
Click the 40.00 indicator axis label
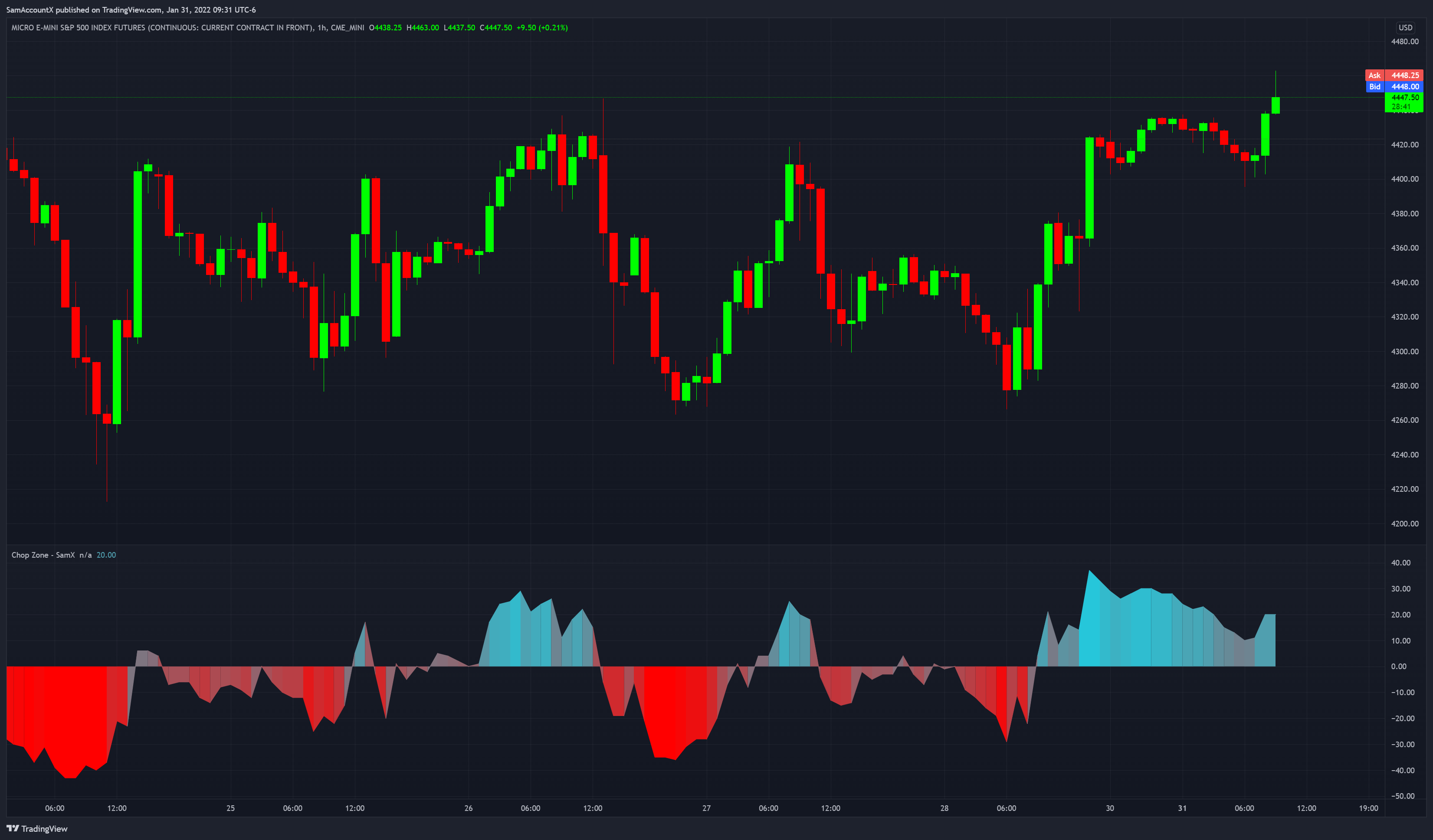pyautogui.click(x=1400, y=562)
